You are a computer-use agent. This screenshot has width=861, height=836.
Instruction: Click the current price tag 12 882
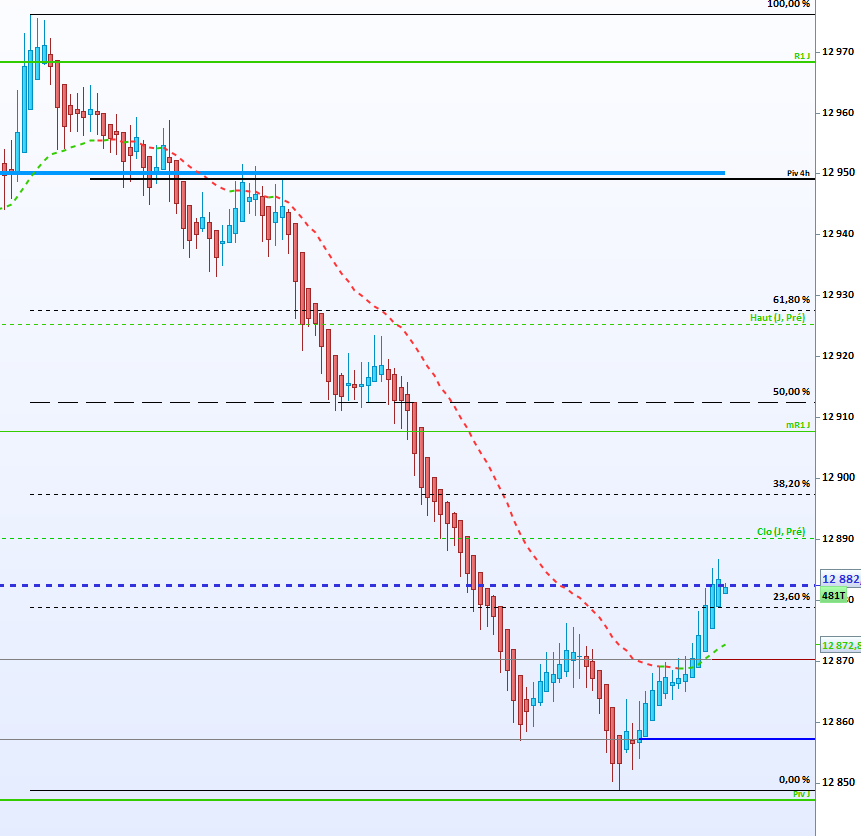(841, 579)
